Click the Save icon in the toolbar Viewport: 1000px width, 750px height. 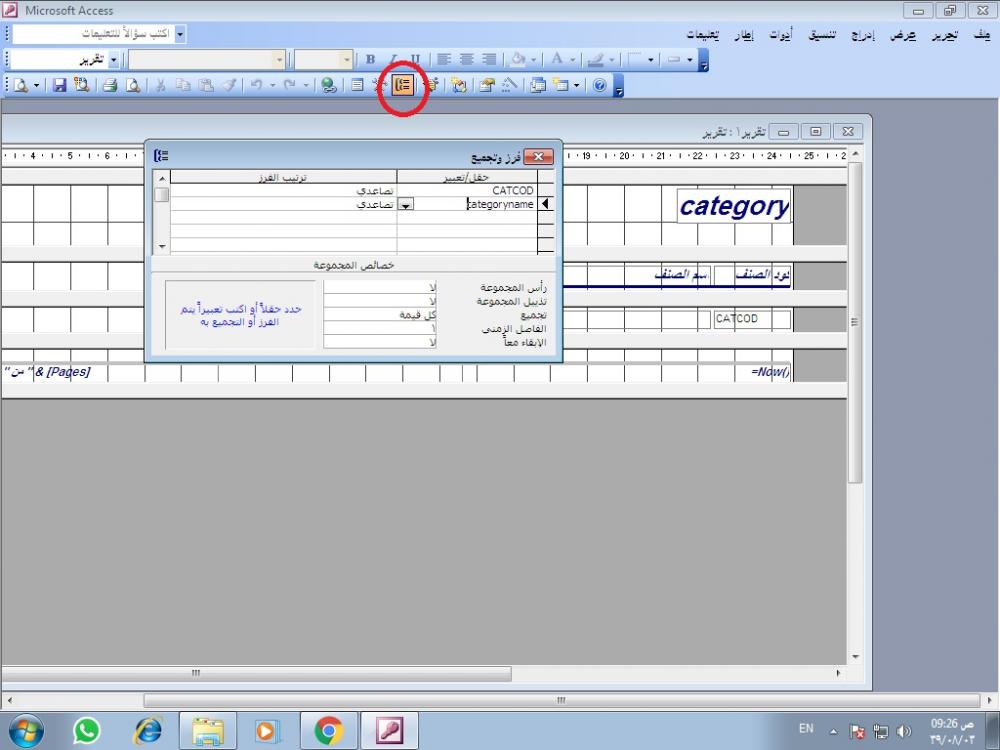click(x=59, y=85)
